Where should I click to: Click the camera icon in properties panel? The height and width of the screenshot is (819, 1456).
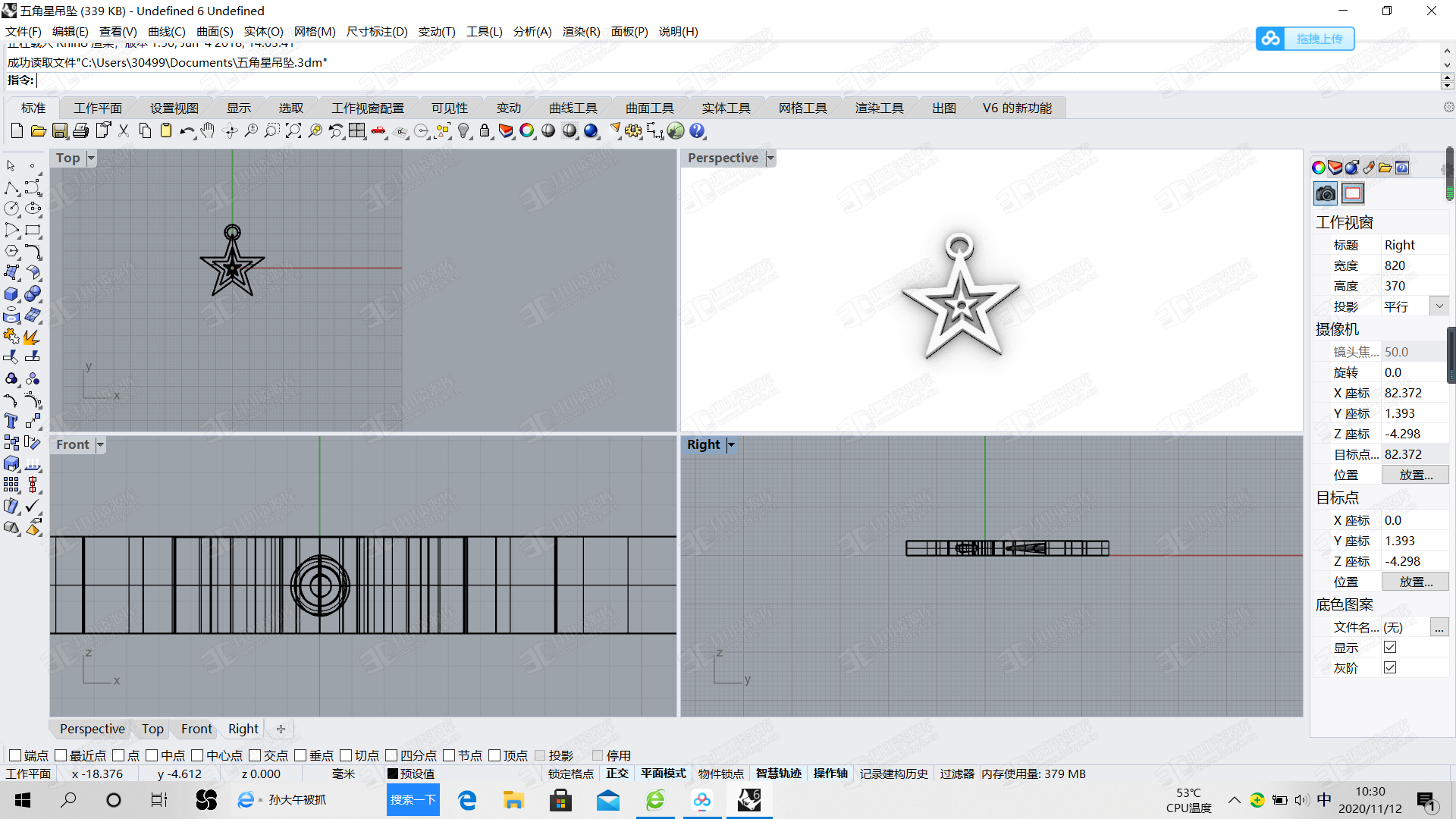pyautogui.click(x=1325, y=193)
